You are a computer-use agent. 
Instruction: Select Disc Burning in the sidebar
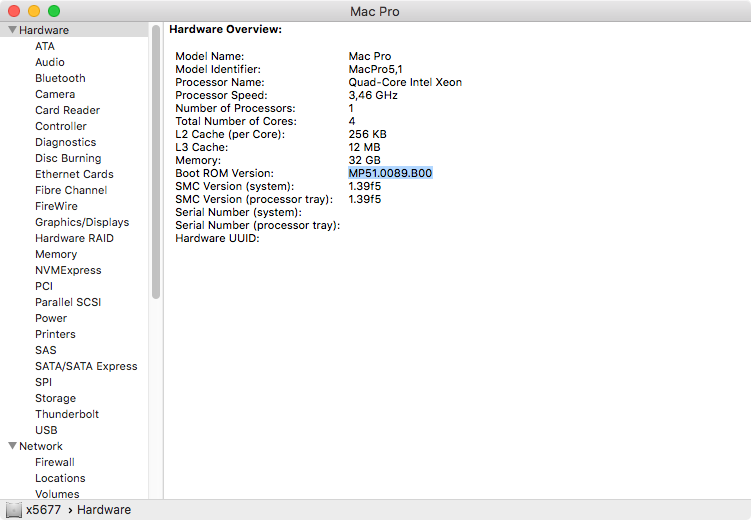[x=68, y=158]
